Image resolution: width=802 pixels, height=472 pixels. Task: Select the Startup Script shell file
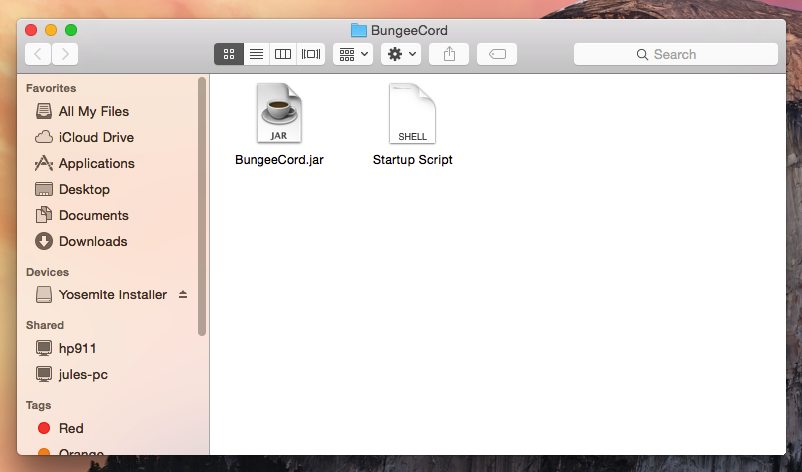tap(412, 114)
